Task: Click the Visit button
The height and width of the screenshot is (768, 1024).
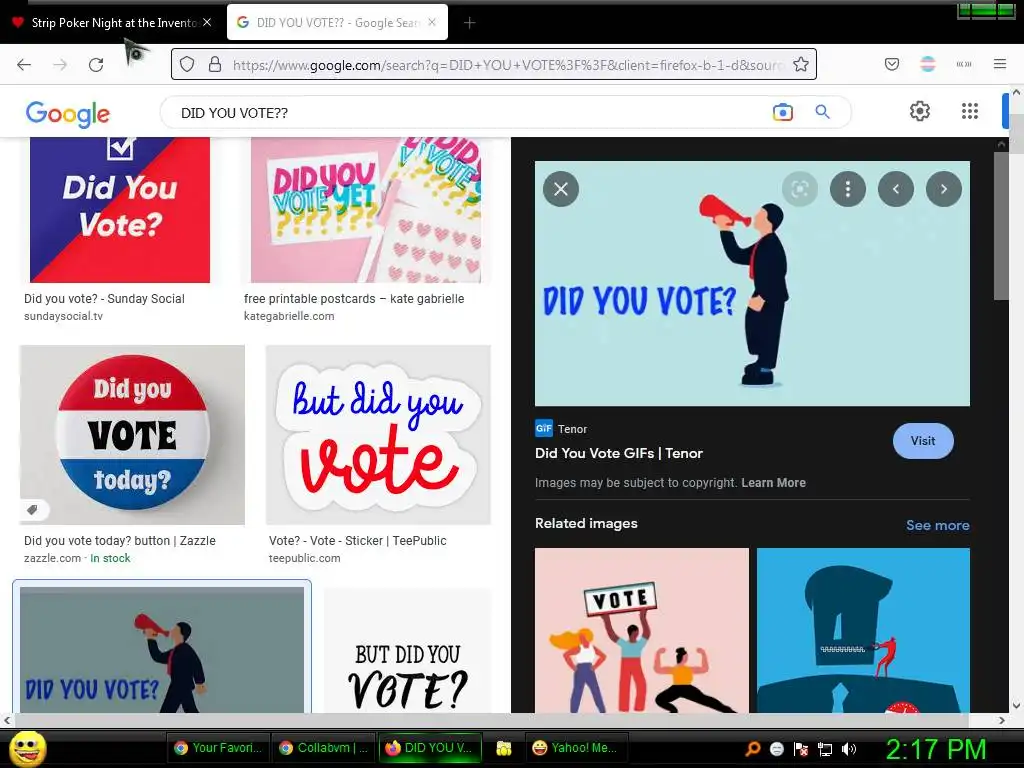Action: [x=923, y=441]
